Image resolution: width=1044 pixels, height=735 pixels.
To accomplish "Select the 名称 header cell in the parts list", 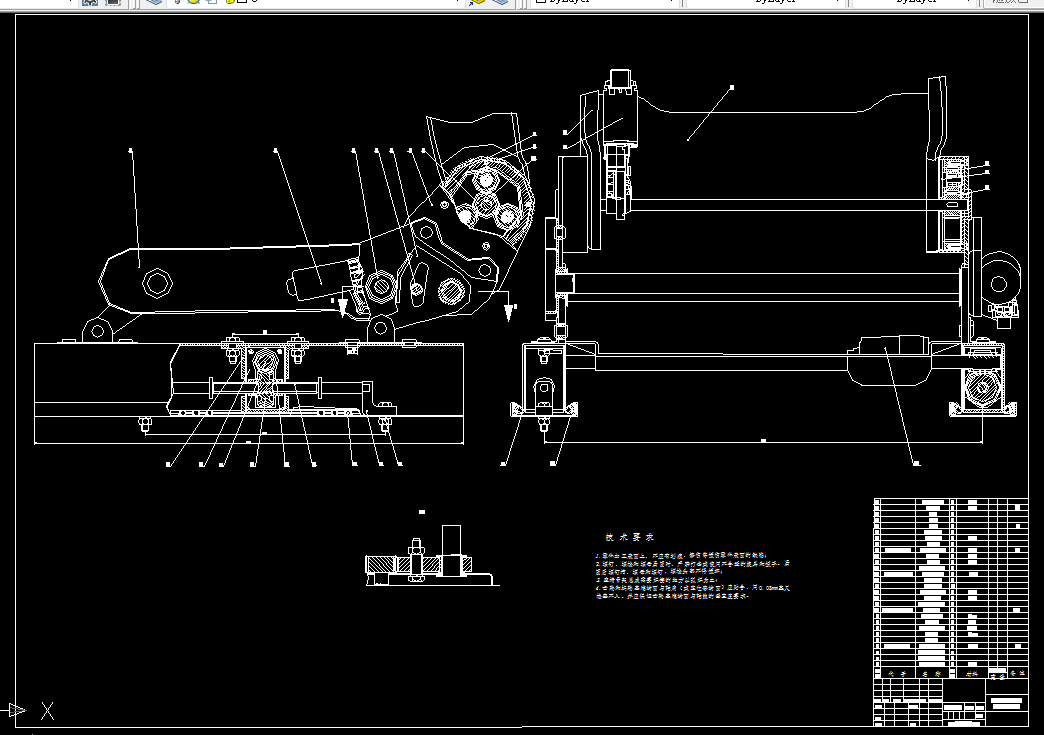I will (931, 674).
